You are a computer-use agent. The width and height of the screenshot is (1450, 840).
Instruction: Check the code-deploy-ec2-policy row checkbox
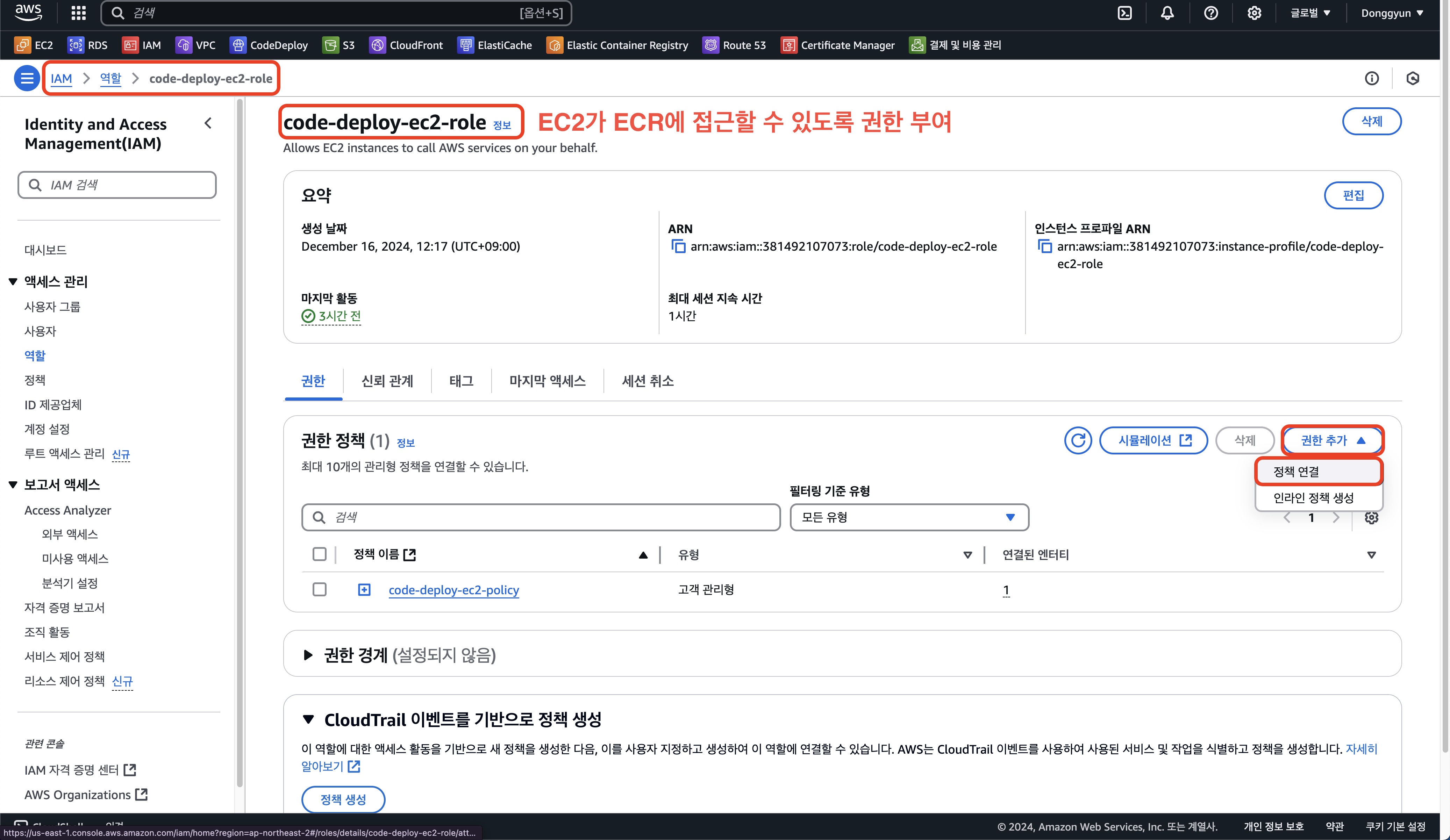point(319,590)
